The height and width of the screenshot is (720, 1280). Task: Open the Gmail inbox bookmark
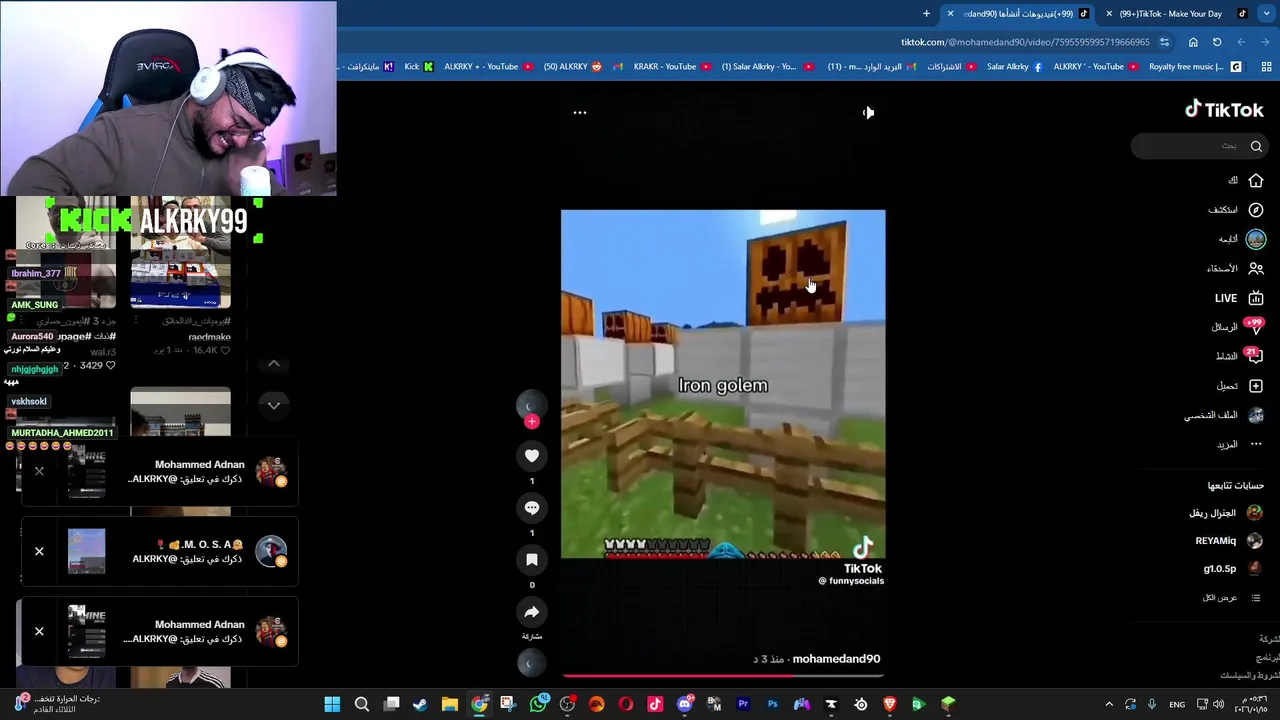coord(872,67)
